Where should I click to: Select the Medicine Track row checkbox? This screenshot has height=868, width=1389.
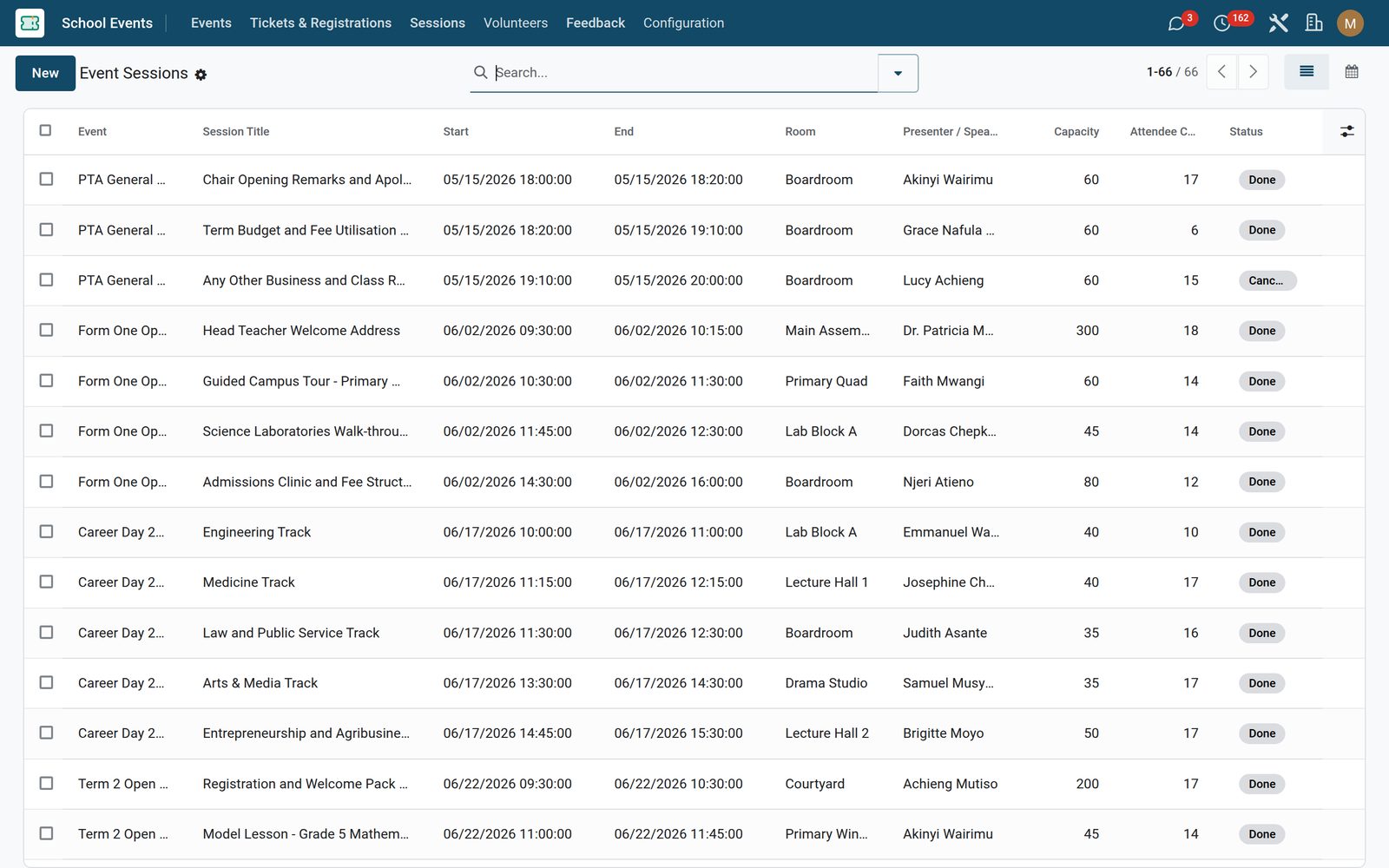click(46, 582)
